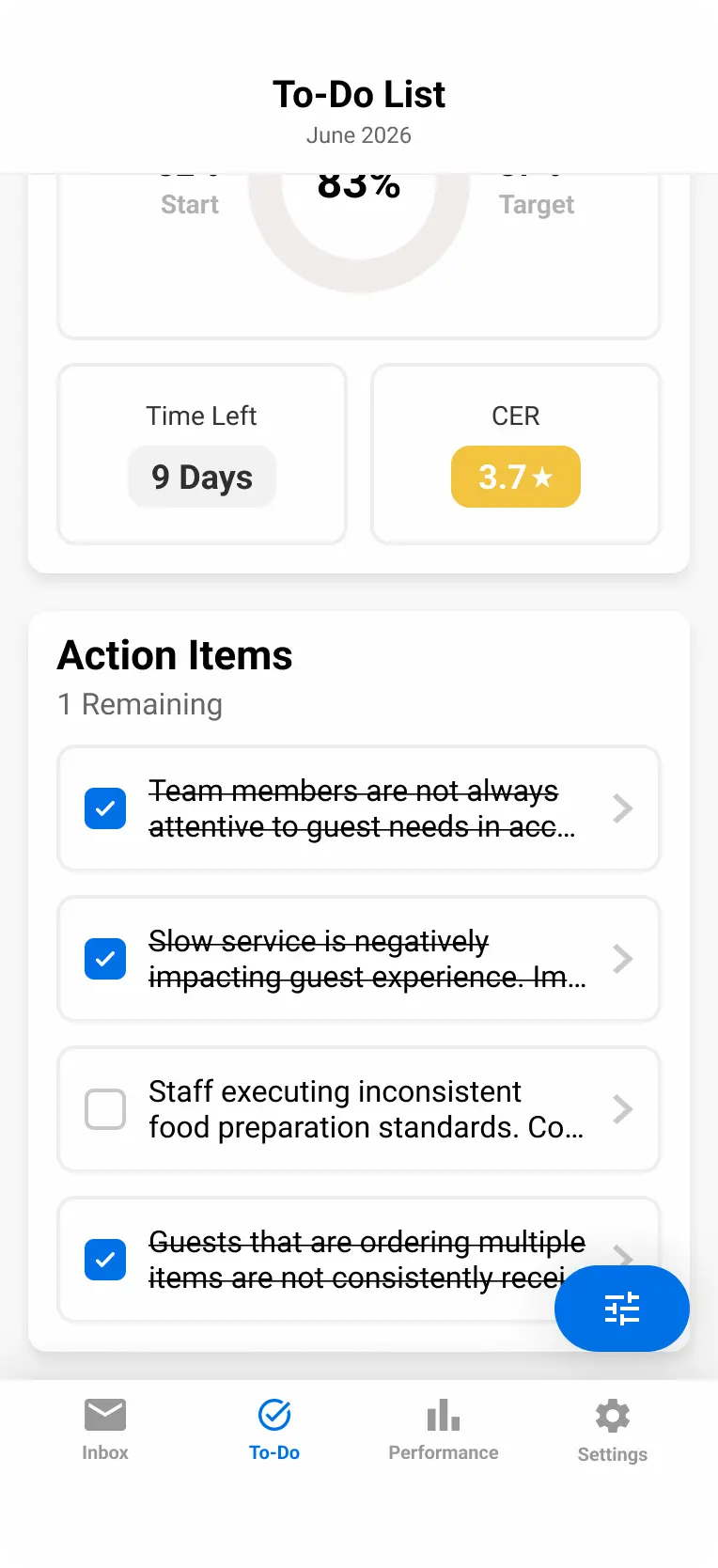Expand the "Team members are not always attentive" chevron
The width and height of the screenshot is (718, 1568).
pos(622,808)
